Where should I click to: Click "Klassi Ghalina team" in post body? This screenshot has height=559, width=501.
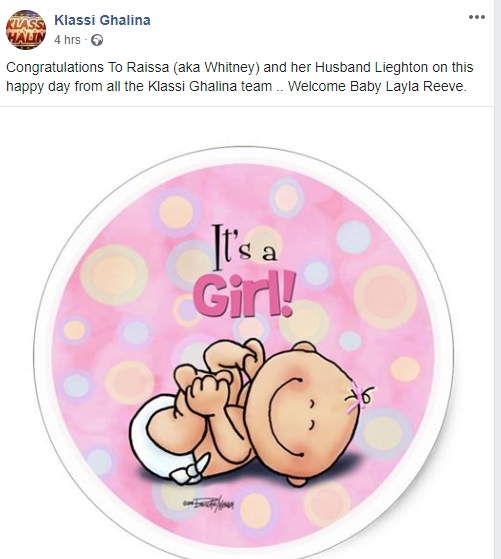click(x=210, y=87)
